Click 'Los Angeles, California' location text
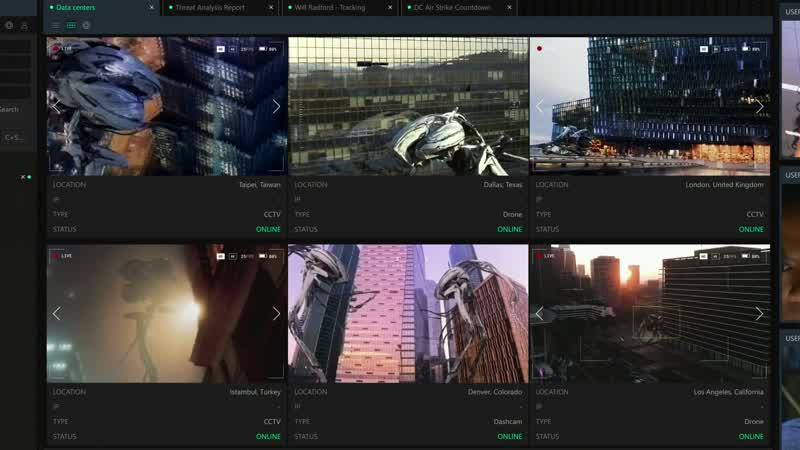 (x=729, y=392)
